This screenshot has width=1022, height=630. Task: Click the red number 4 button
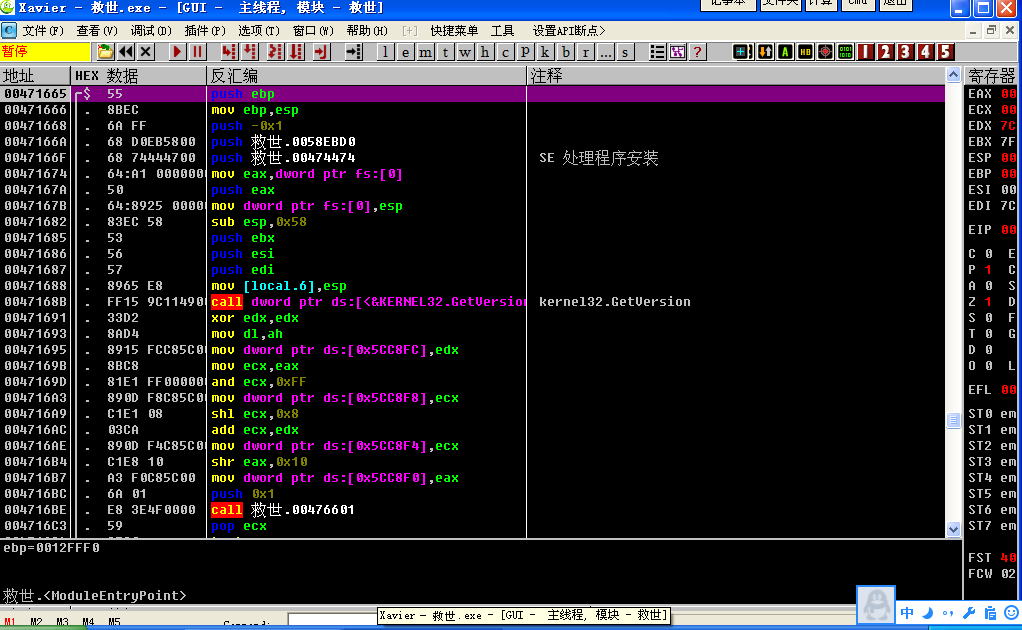926,52
